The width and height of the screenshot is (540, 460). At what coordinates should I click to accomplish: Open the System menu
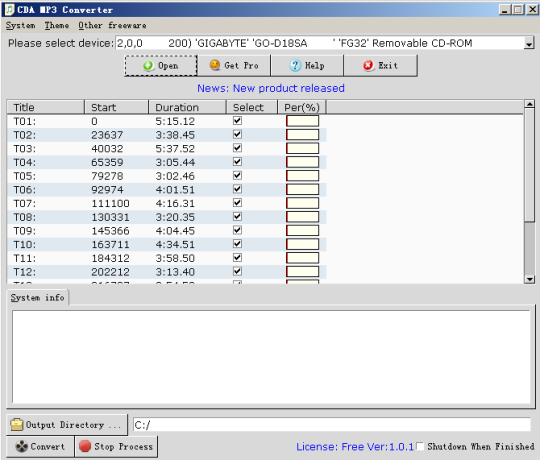pos(20,25)
